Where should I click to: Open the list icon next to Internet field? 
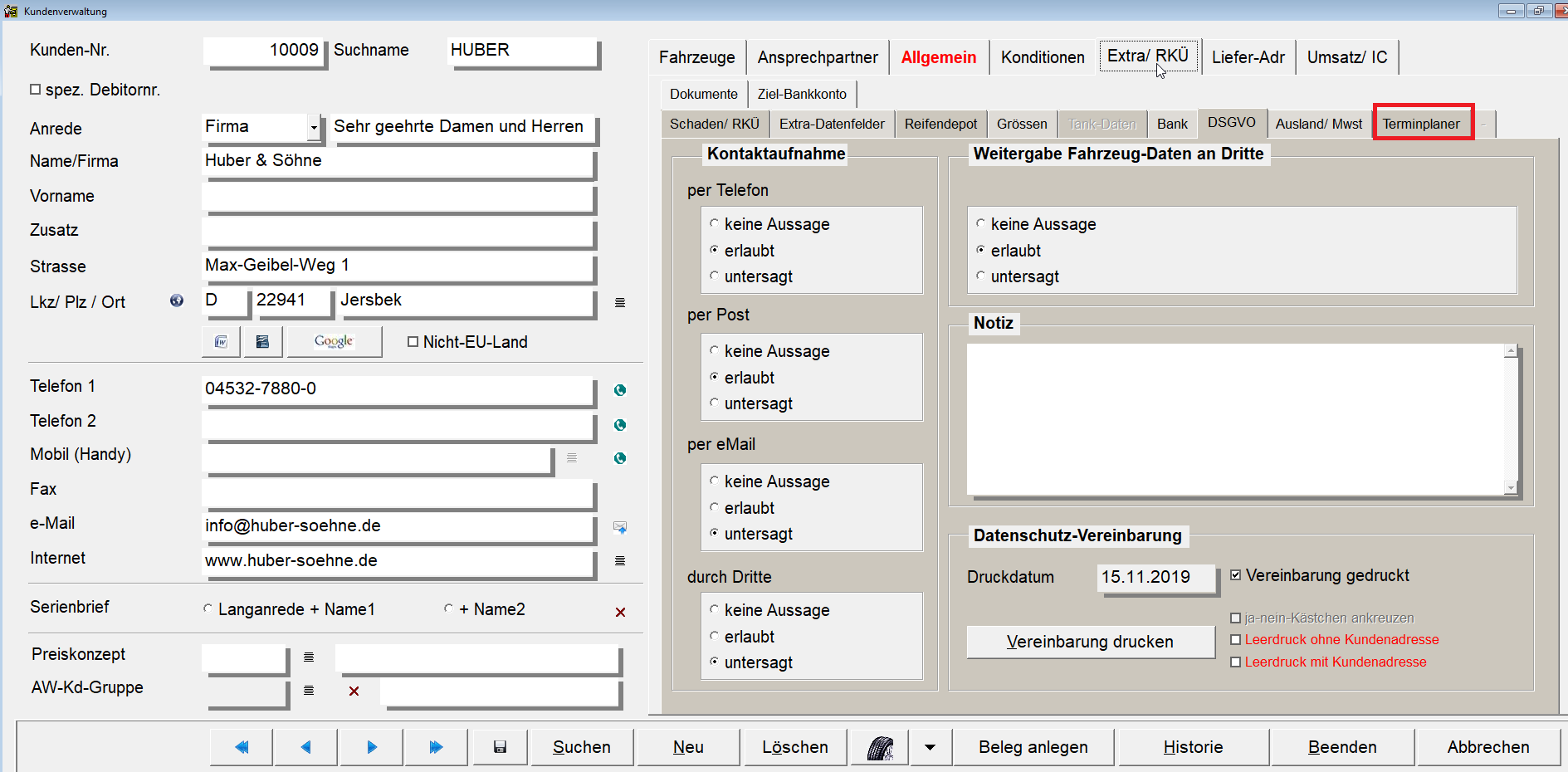620,561
